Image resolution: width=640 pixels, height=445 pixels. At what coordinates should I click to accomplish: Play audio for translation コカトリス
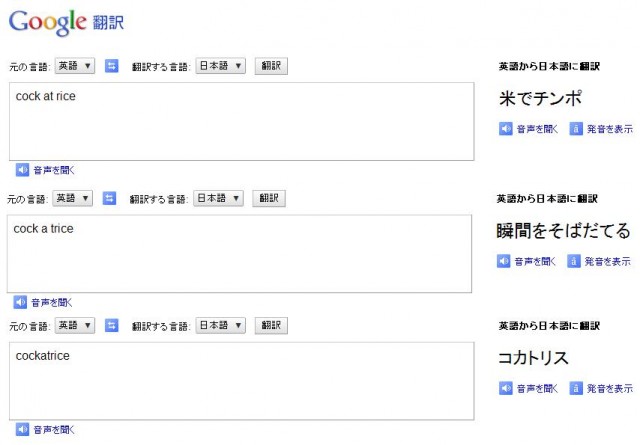(505, 388)
